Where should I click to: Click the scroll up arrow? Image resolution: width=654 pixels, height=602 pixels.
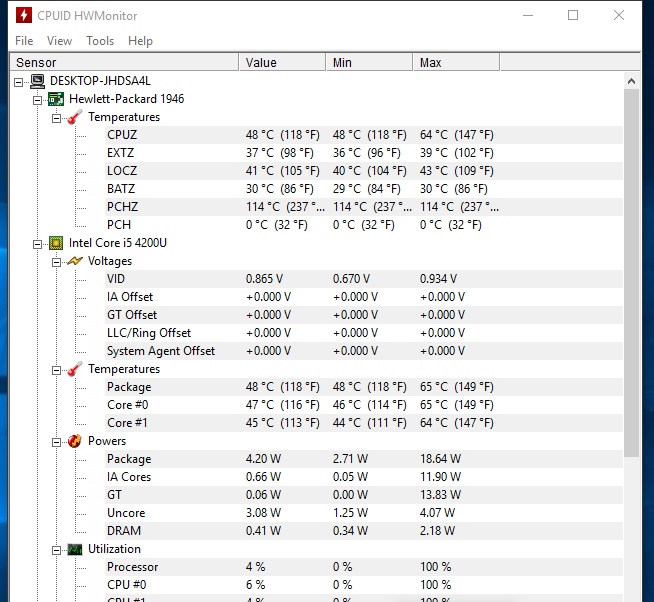coord(631,81)
